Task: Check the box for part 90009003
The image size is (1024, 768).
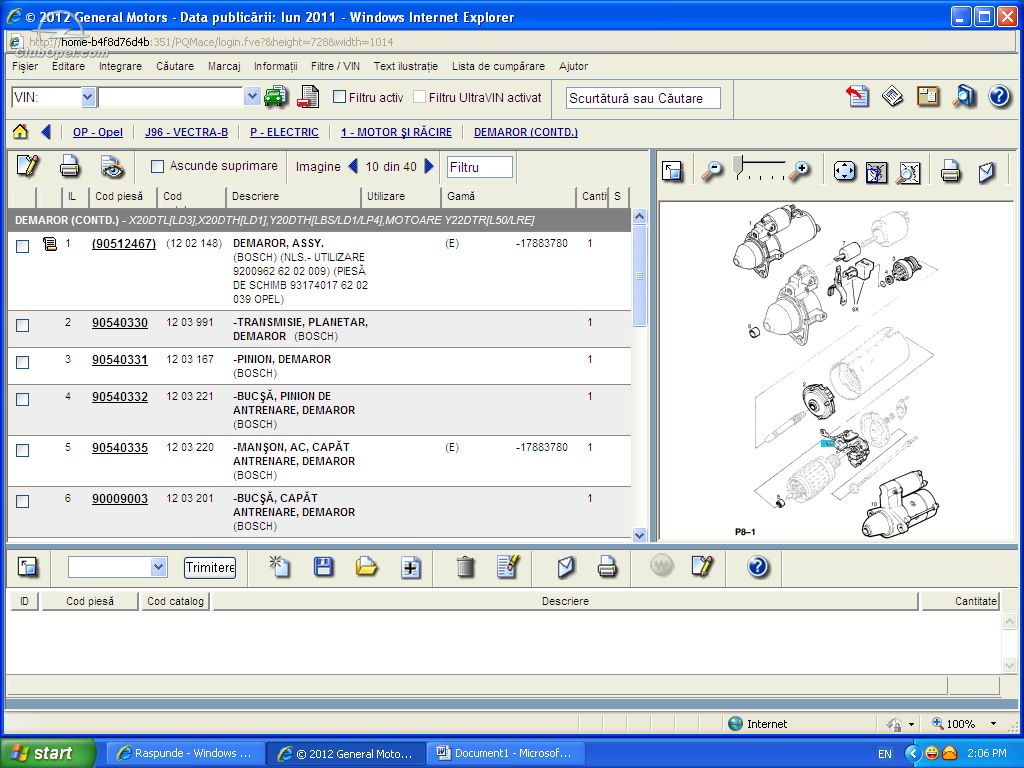Action: pos(22,502)
